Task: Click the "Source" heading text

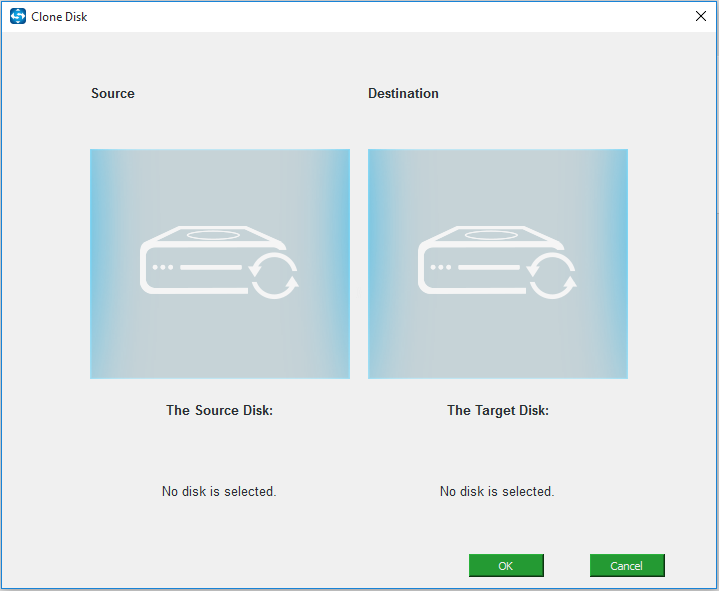Action: 113,94
